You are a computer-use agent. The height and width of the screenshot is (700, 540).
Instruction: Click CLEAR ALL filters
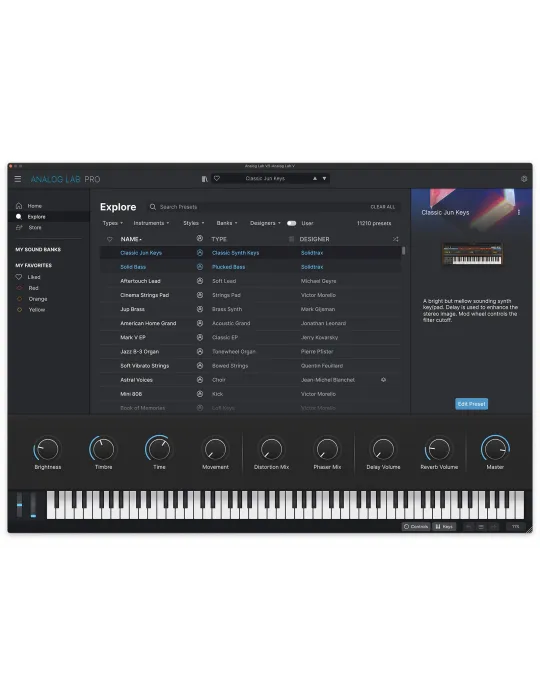[382, 207]
